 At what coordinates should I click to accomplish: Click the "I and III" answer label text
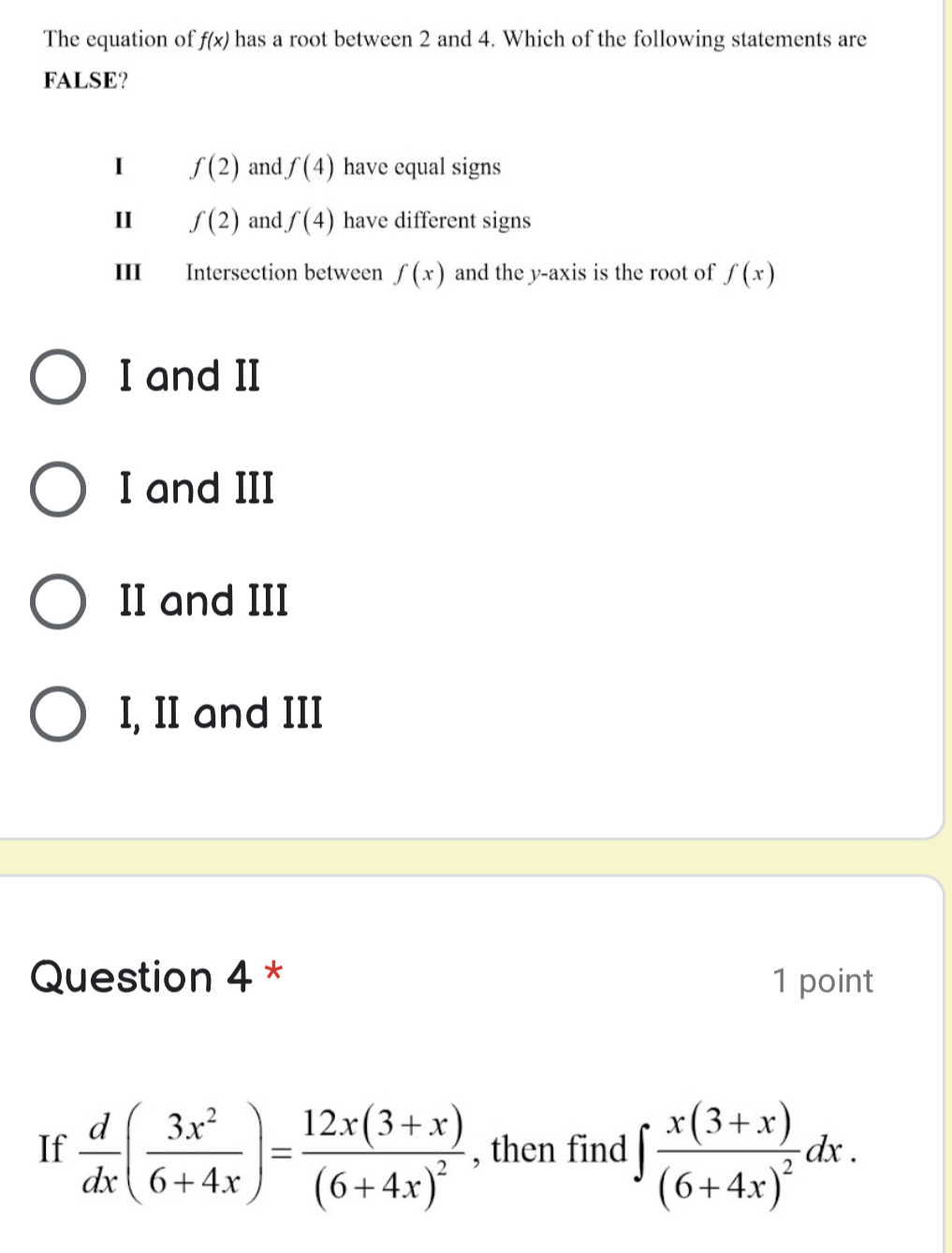[197, 489]
